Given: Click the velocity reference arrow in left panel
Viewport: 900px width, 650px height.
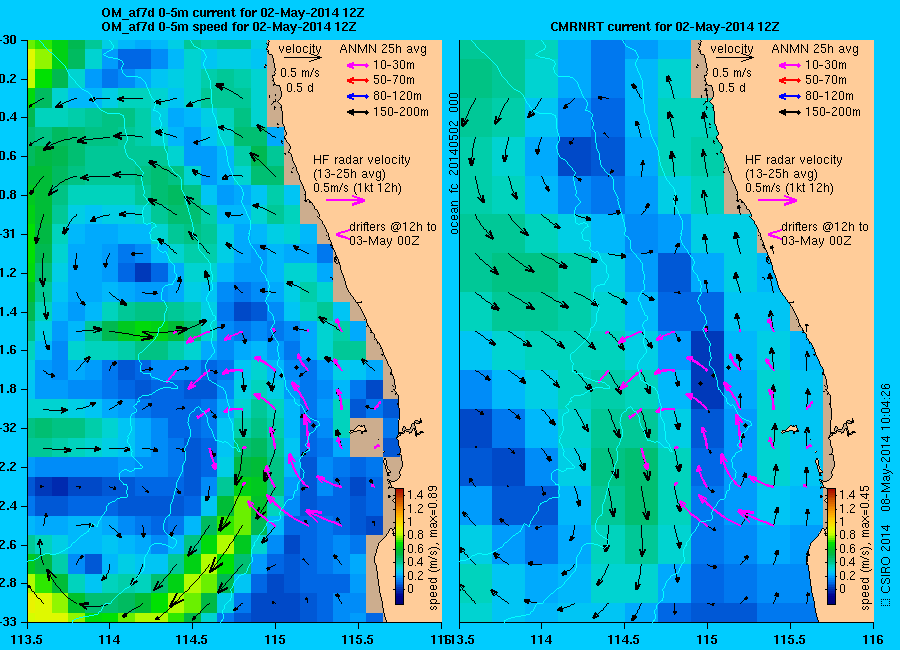Looking at the screenshot, I should click(302, 58).
